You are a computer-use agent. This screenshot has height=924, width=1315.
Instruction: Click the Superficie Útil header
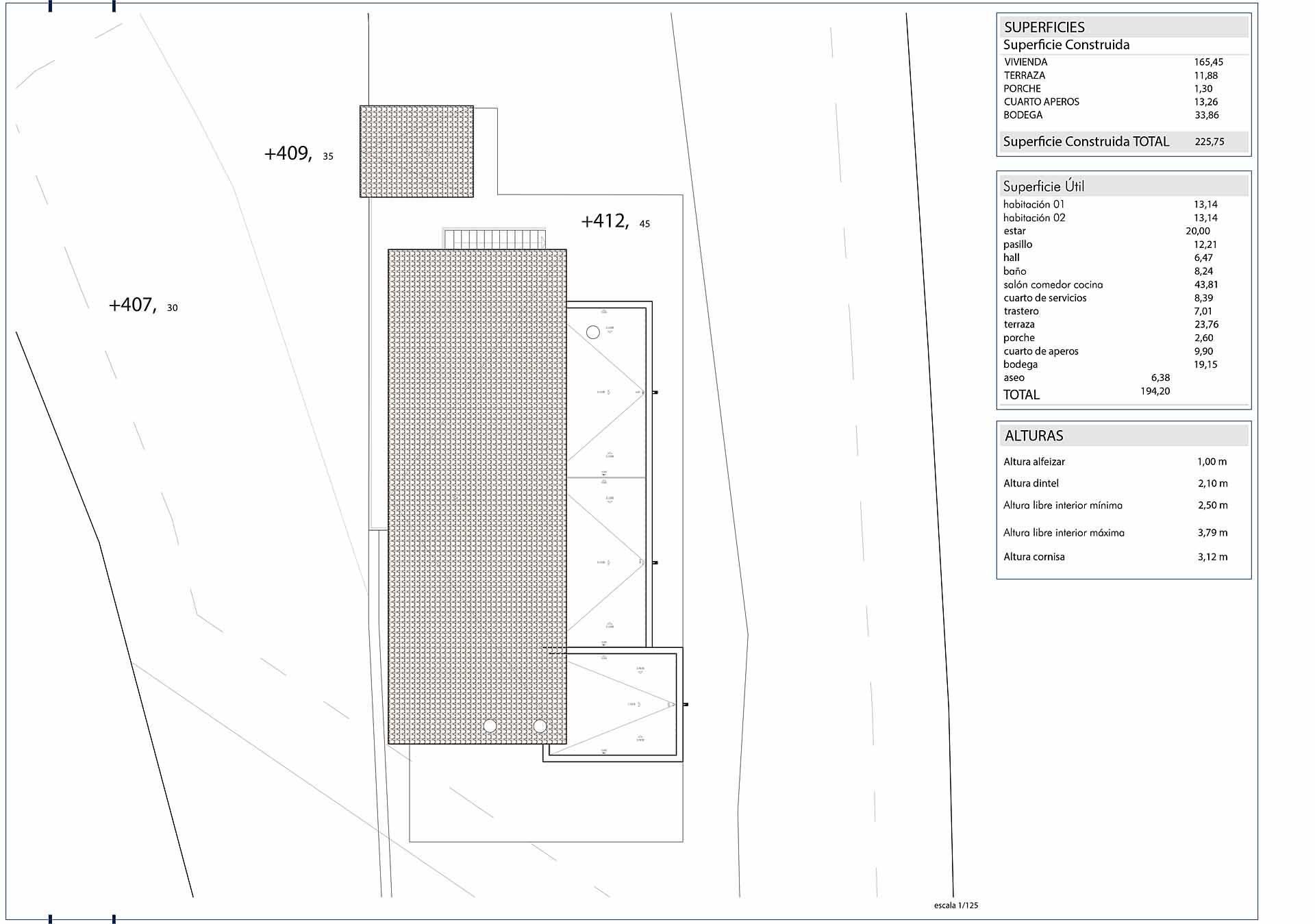pos(1044,186)
